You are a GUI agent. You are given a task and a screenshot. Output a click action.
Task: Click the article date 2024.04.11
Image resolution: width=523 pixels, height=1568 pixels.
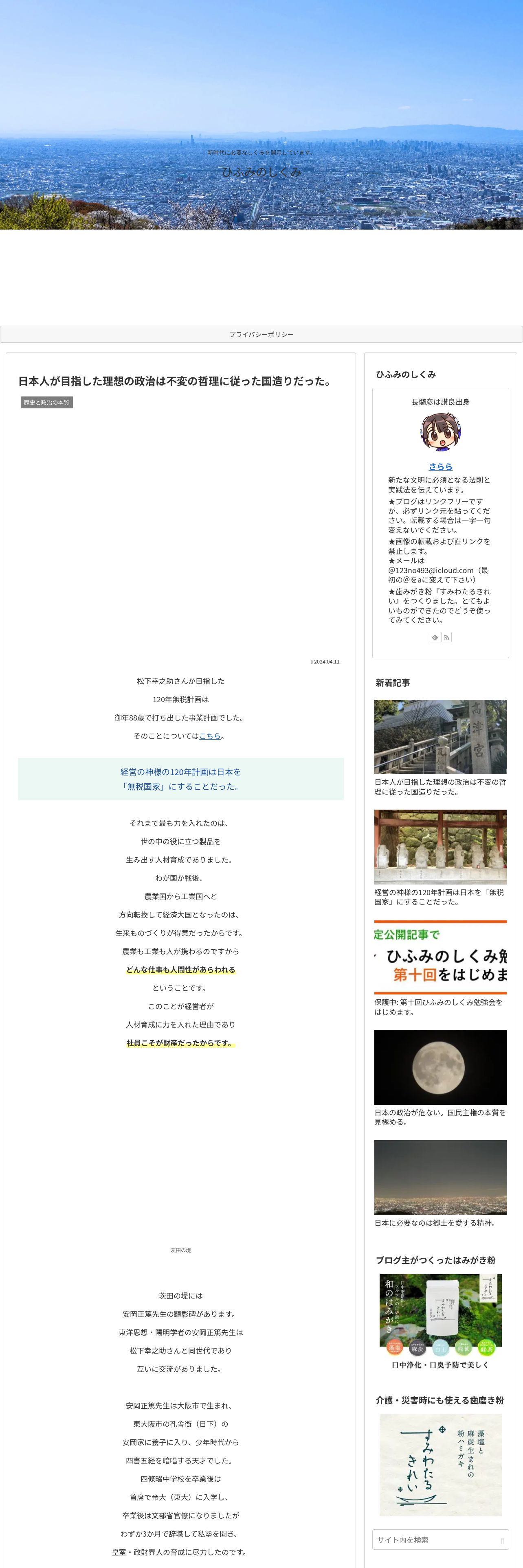[326, 661]
